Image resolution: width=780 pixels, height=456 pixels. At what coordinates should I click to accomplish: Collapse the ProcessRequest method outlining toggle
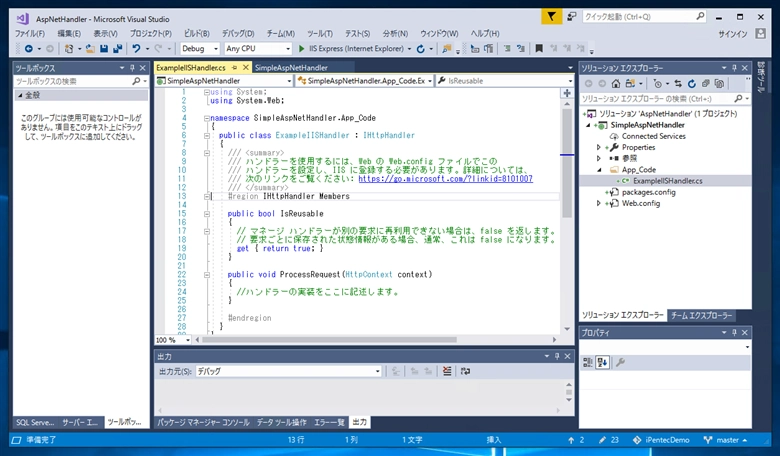tap(206, 274)
